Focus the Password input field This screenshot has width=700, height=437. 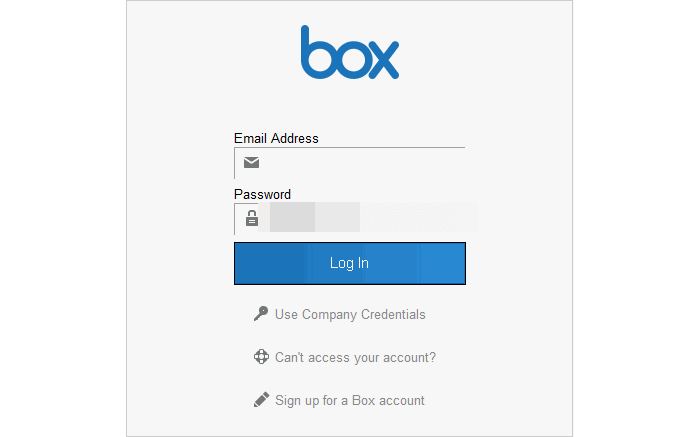(x=350, y=219)
